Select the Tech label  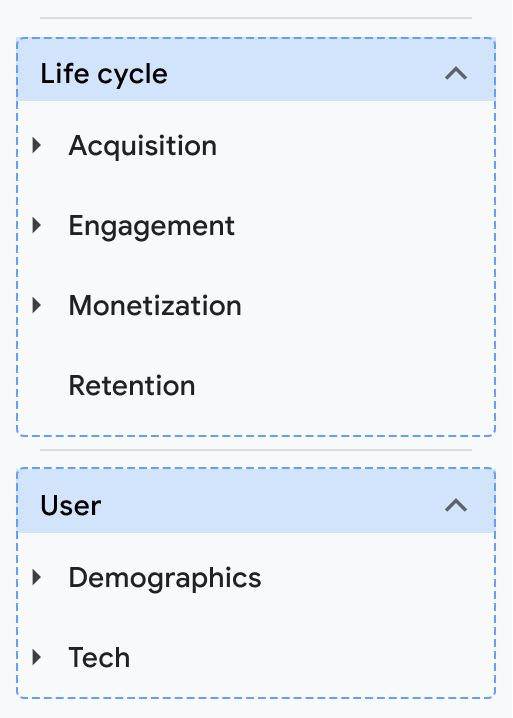click(99, 658)
